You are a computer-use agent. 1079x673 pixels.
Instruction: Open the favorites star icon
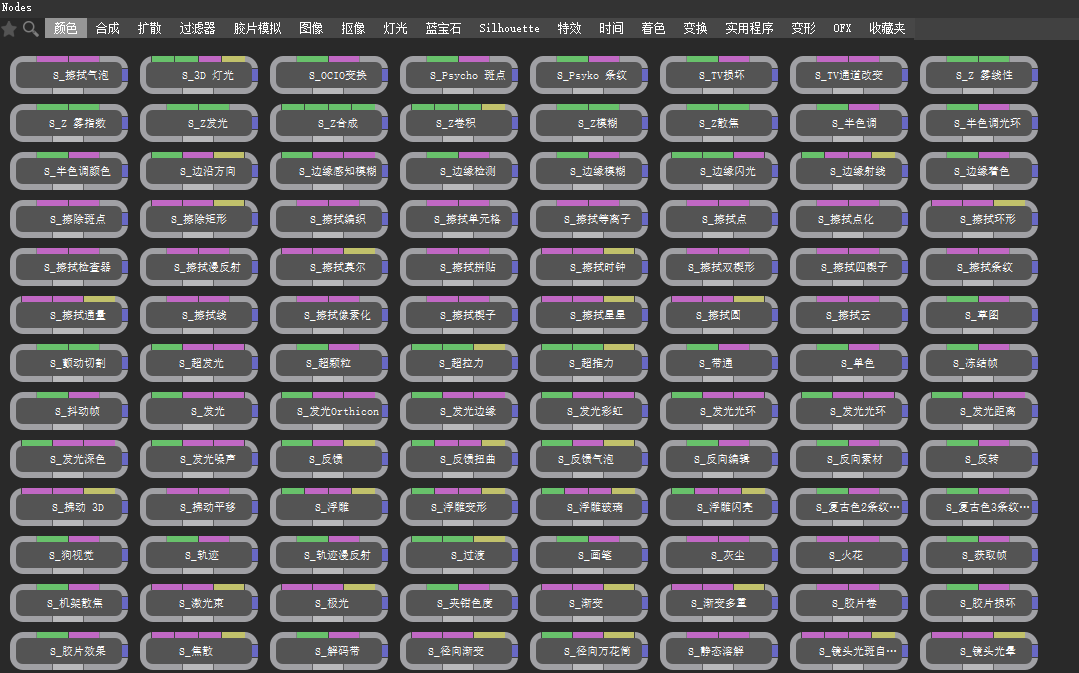[9, 29]
